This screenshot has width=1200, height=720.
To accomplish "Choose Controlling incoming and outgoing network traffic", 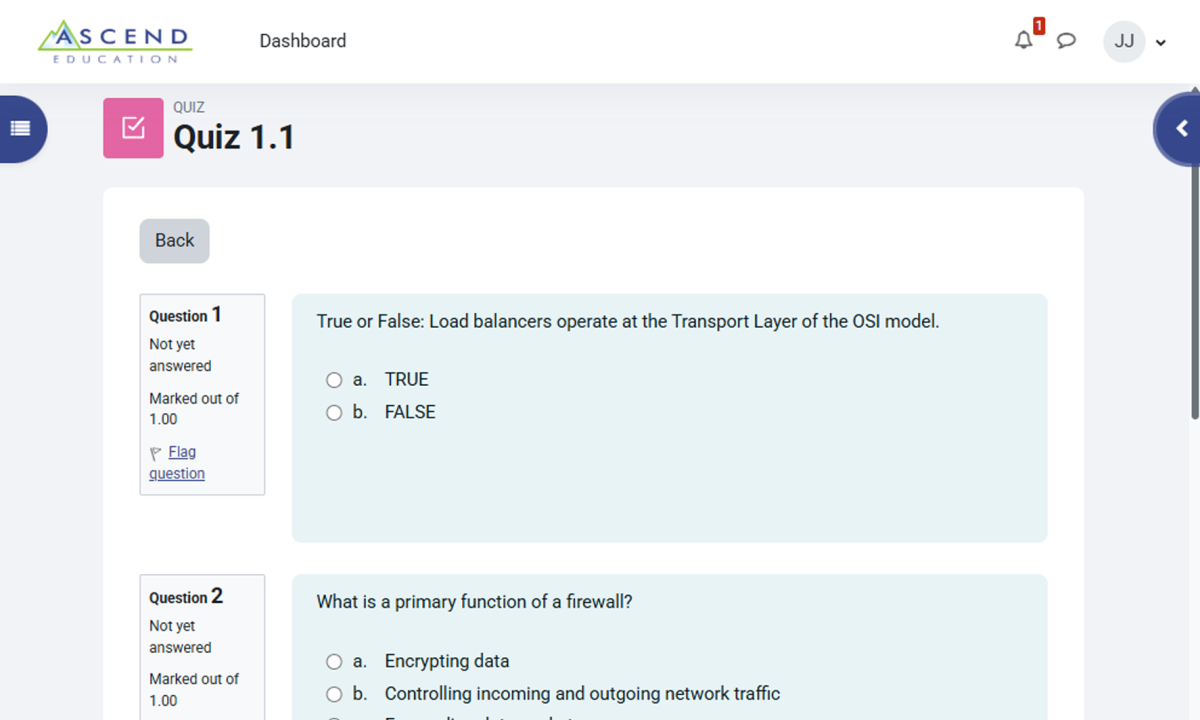I will [x=334, y=694].
